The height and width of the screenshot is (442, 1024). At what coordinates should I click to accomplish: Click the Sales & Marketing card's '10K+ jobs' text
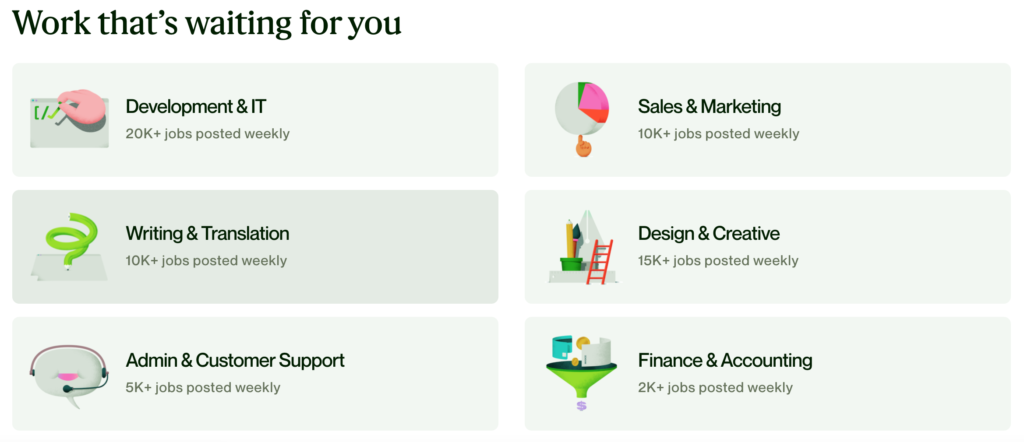pyautogui.click(x=718, y=134)
